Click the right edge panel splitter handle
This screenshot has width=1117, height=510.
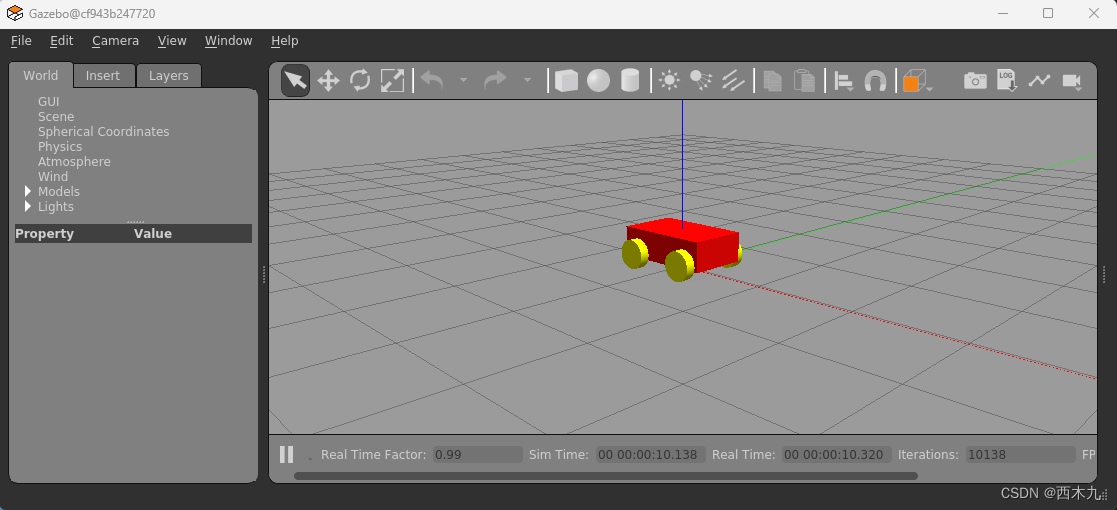click(1104, 274)
